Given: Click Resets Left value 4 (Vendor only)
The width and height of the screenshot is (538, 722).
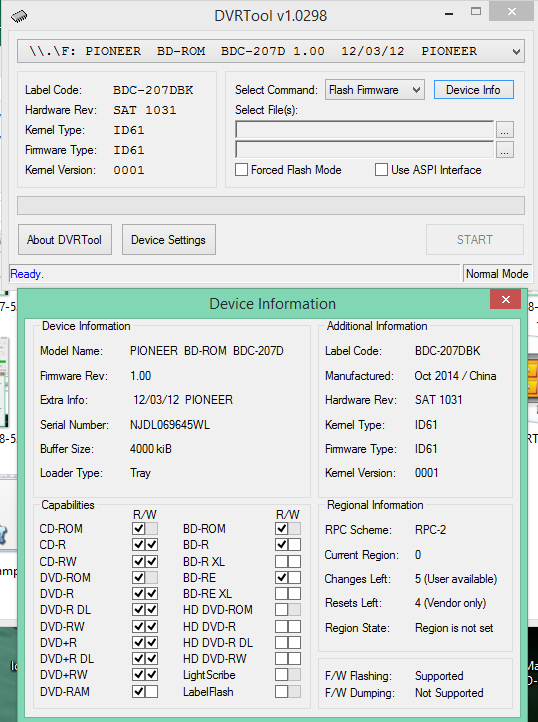Looking at the screenshot, I should coord(450,603).
